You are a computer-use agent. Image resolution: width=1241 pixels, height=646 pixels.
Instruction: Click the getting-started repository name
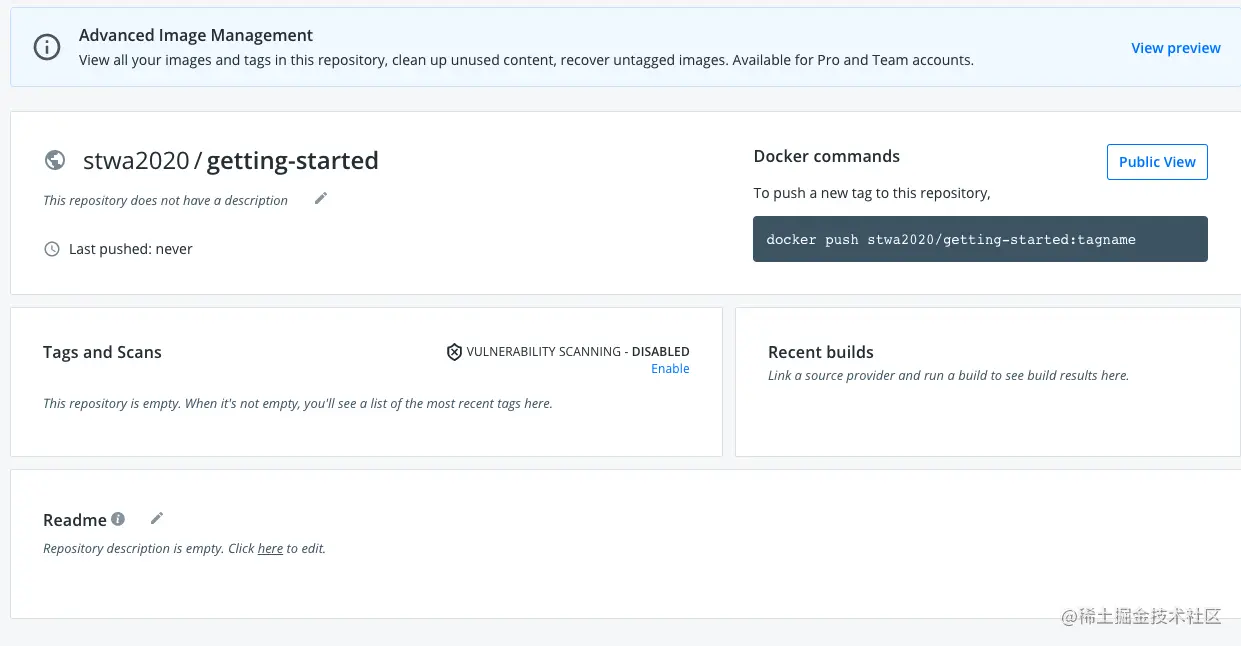click(x=292, y=161)
